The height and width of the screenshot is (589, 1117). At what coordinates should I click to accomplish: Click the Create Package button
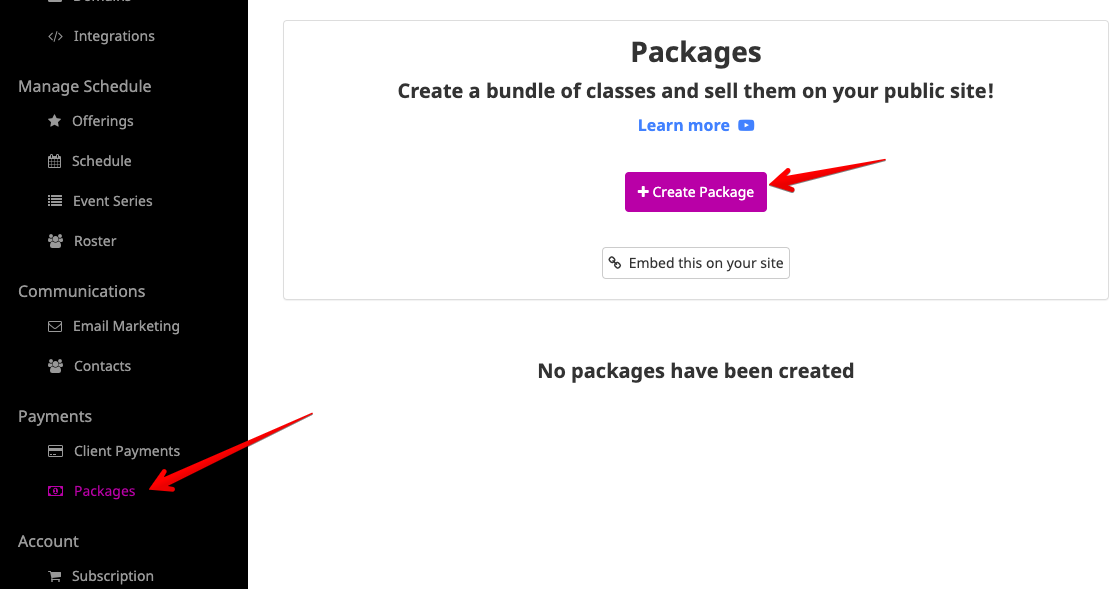tap(696, 192)
